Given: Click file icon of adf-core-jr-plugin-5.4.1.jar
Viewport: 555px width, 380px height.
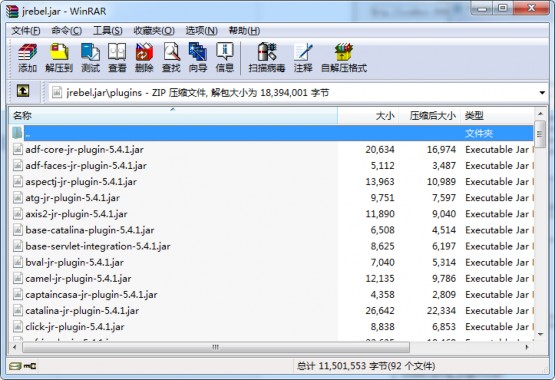Looking at the screenshot, I should pyautogui.click(x=17, y=149).
